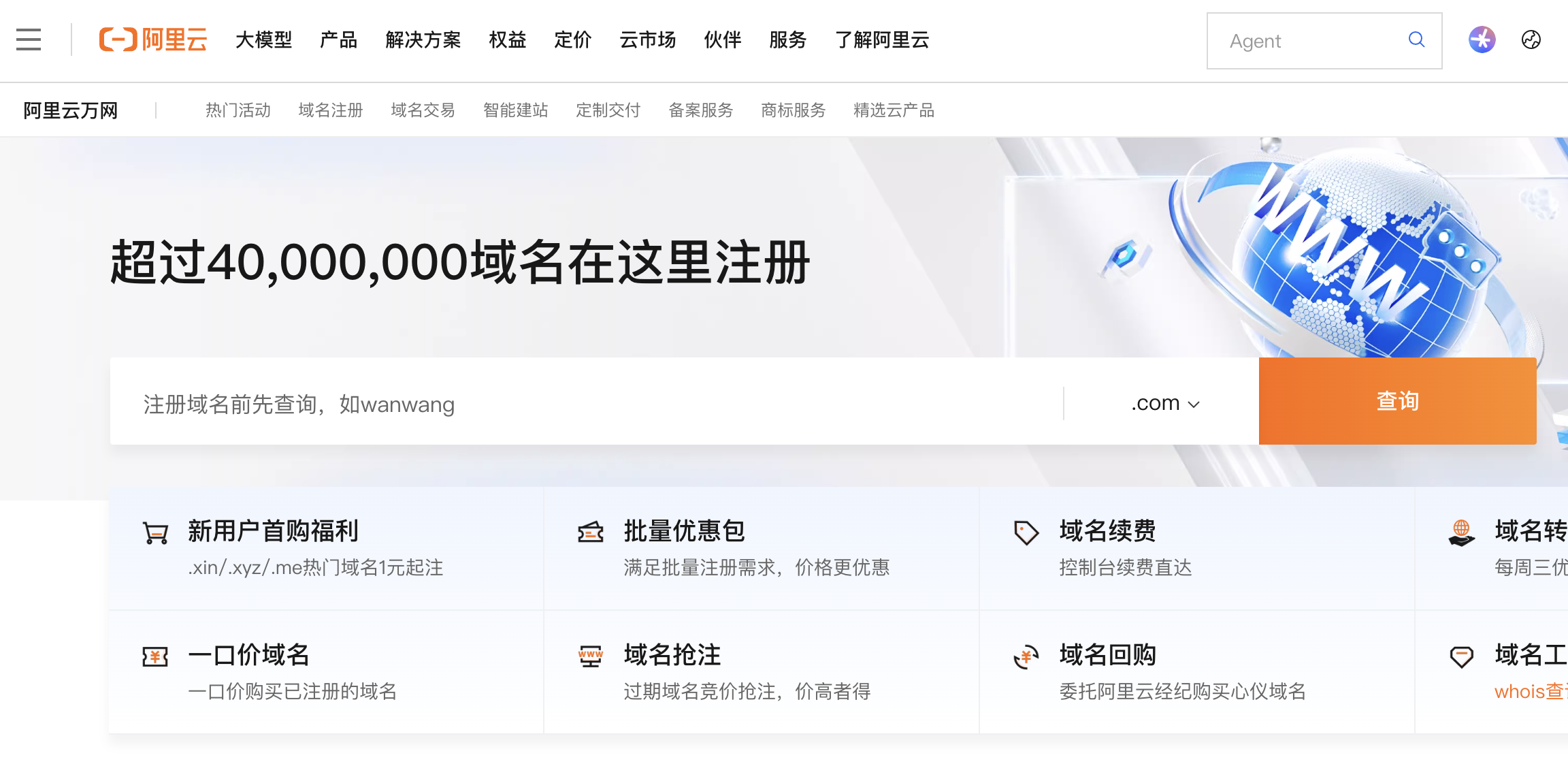
Task: Open the 云市场 menu
Action: (647, 40)
